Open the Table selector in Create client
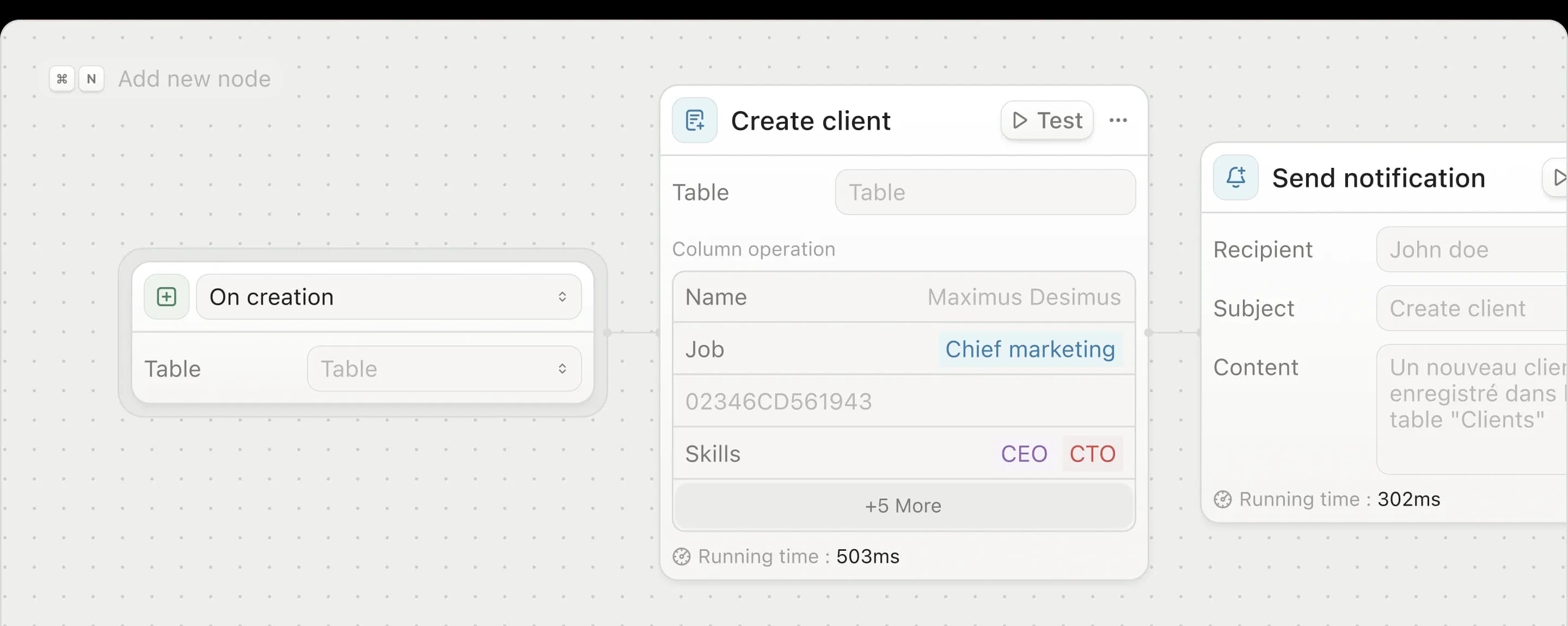 pyautogui.click(x=985, y=192)
